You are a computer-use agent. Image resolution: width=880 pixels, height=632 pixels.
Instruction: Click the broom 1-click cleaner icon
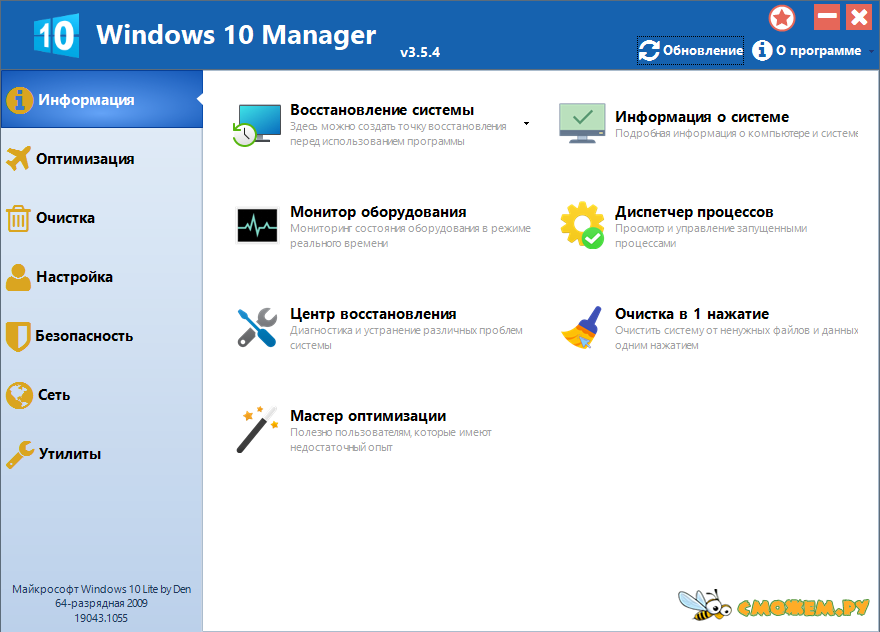[582, 327]
